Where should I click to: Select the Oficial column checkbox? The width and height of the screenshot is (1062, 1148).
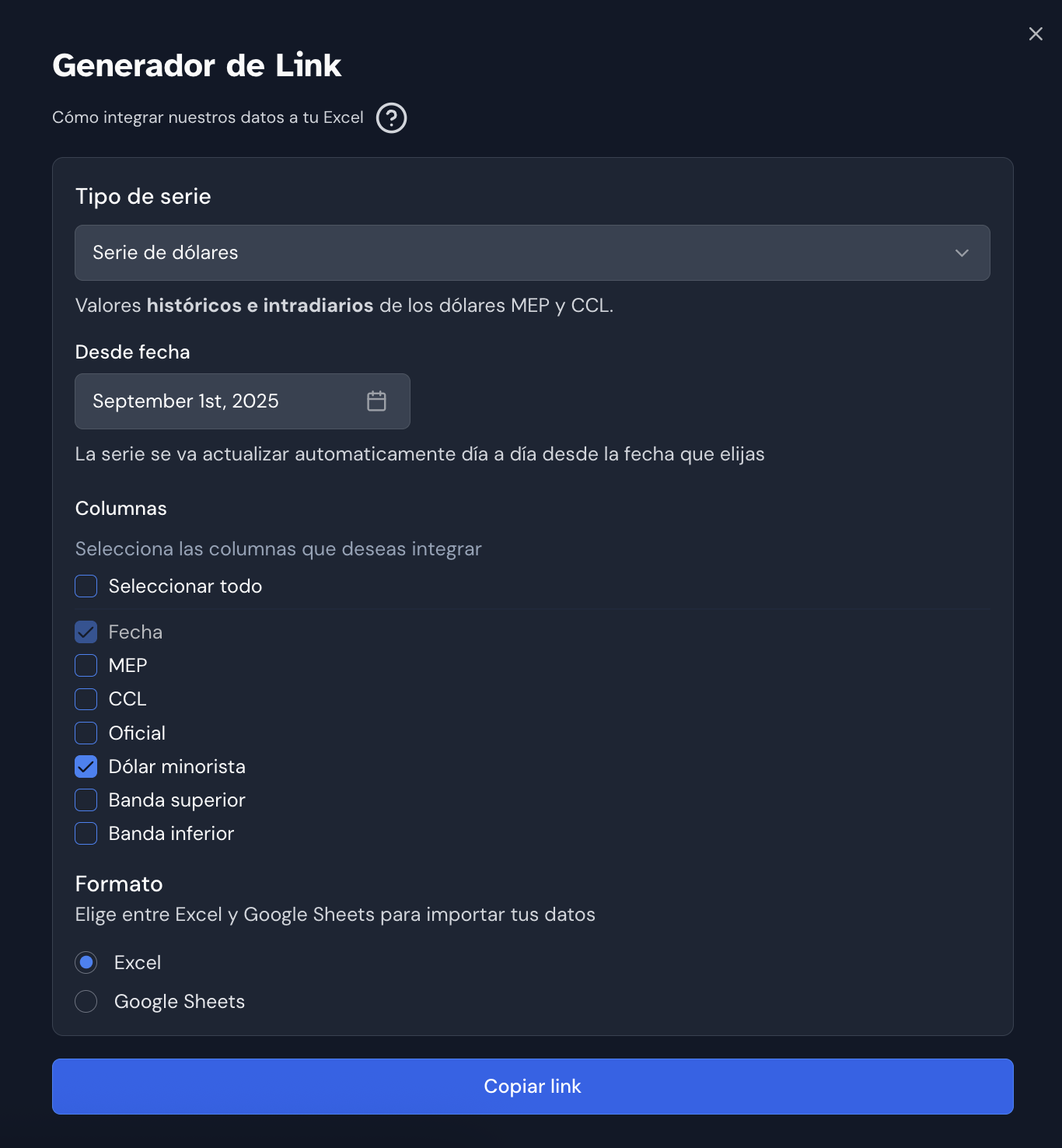coord(86,733)
